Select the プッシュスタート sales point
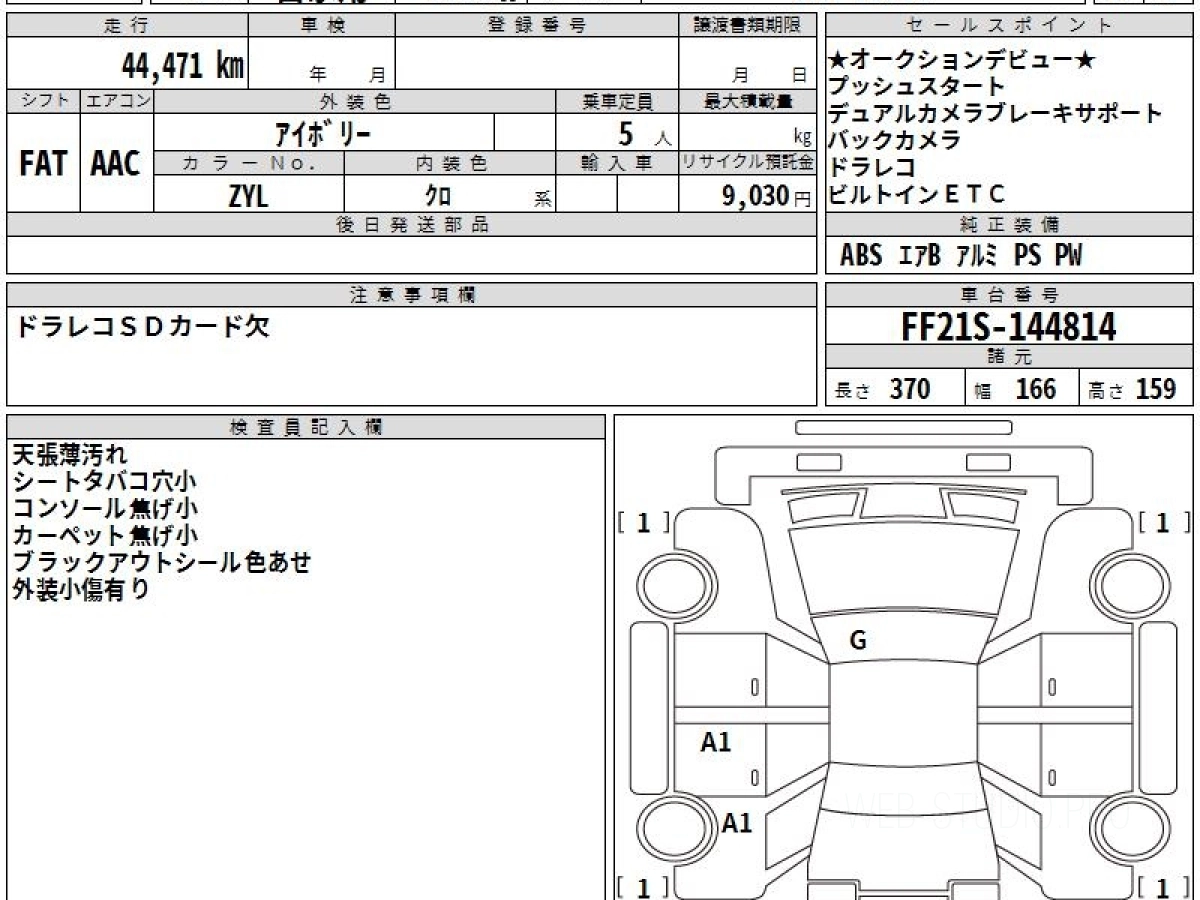Screen dimensions: 1200x900 [916, 87]
